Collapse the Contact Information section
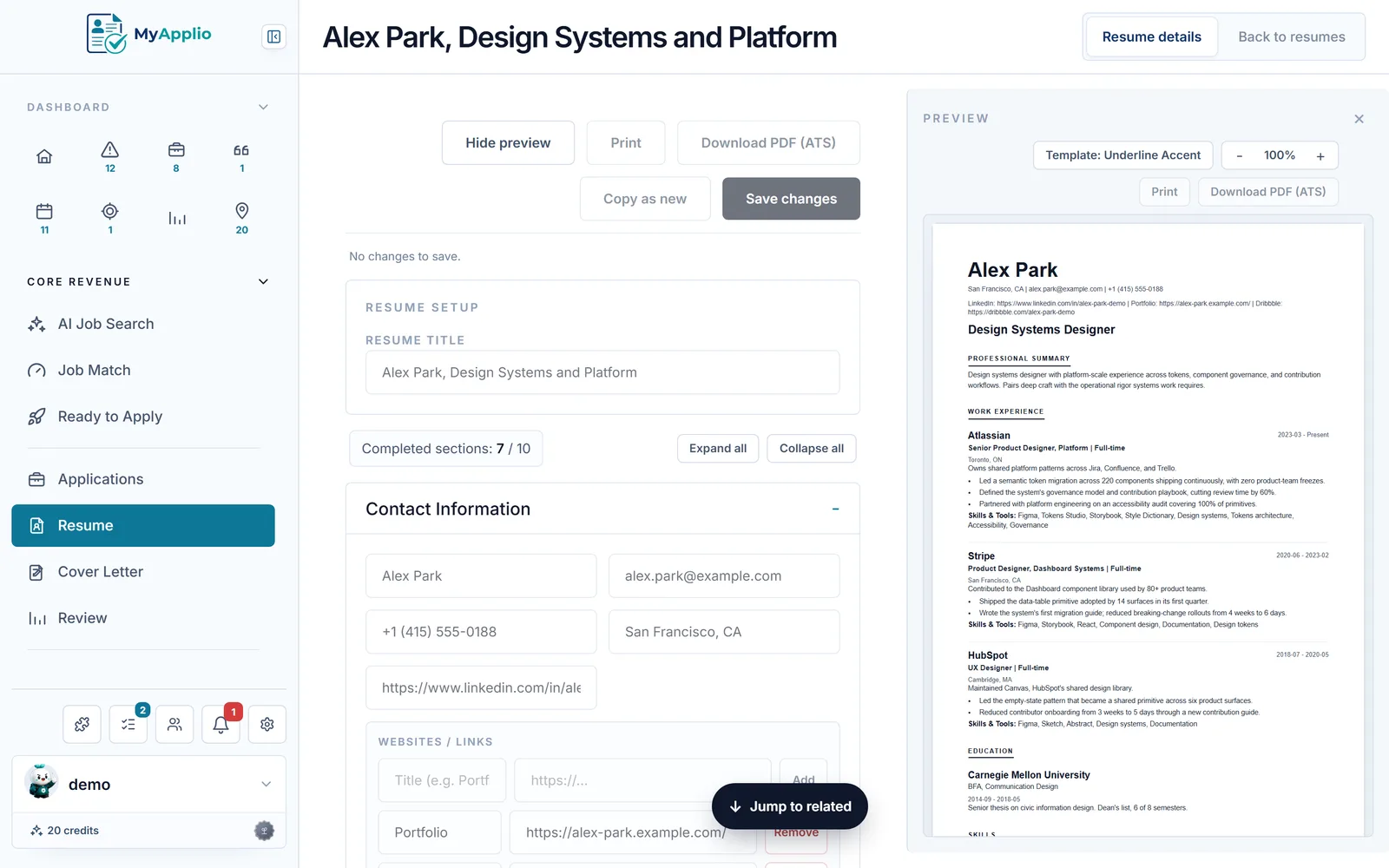The height and width of the screenshot is (868, 1389). pyautogui.click(x=835, y=510)
